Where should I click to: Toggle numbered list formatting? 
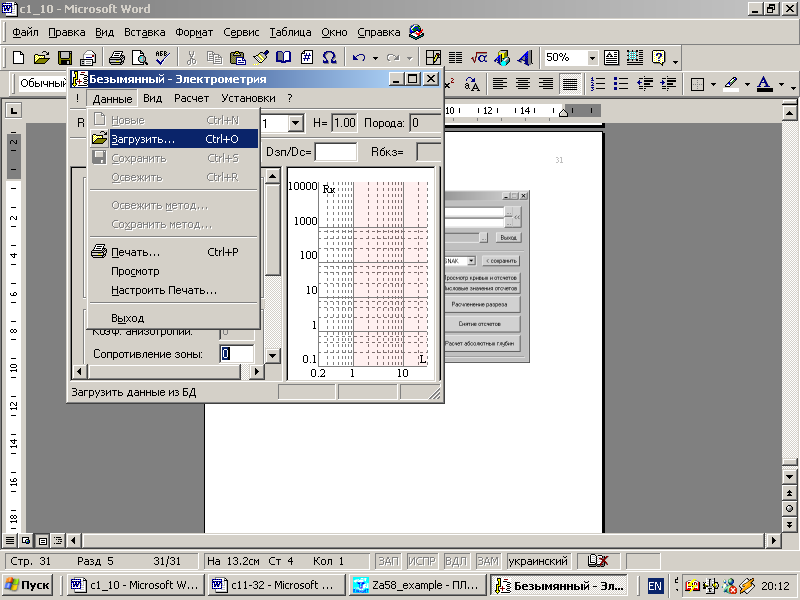(x=597, y=84)
